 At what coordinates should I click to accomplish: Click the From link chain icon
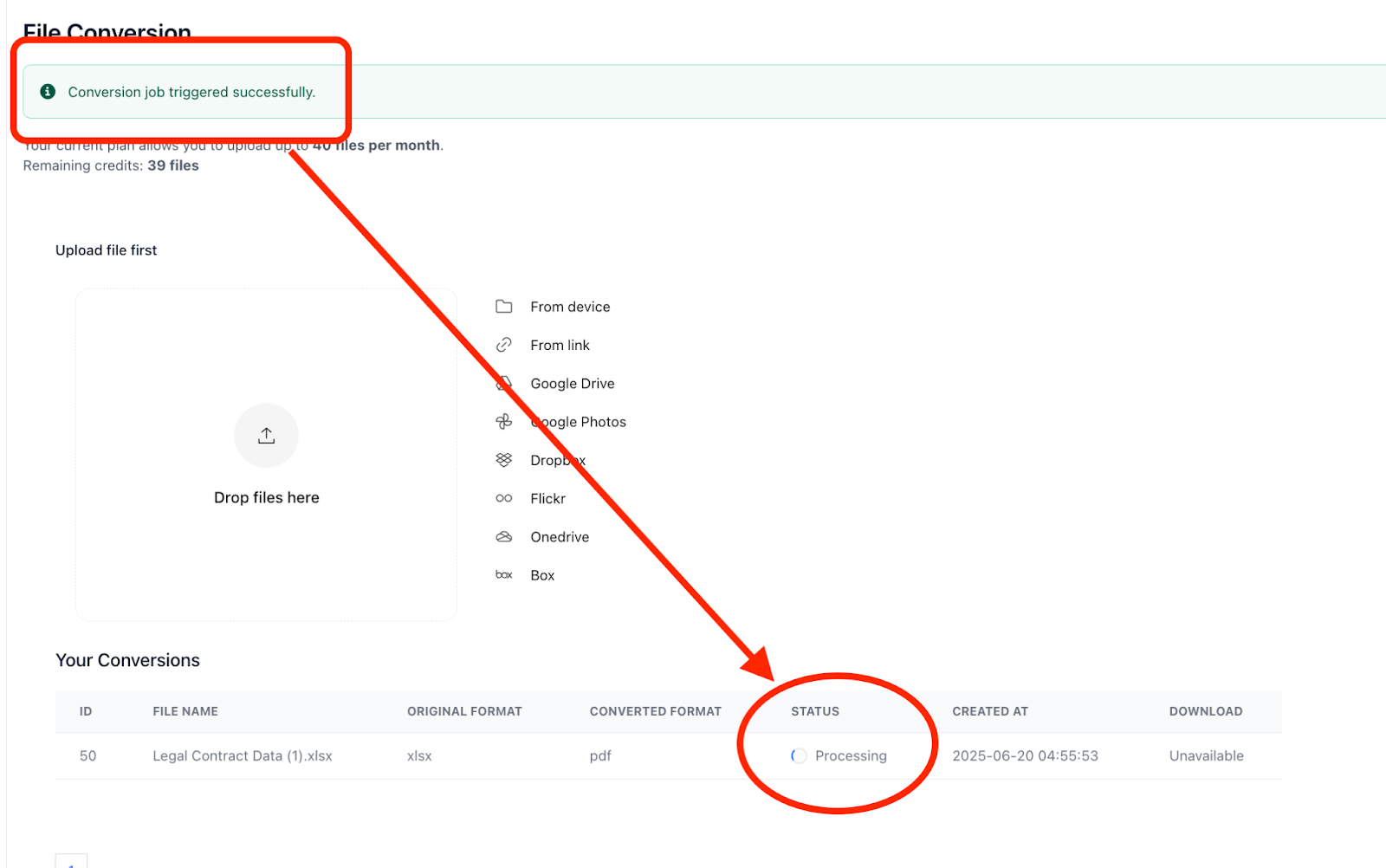pyautogui.click(x=503, y=345)
